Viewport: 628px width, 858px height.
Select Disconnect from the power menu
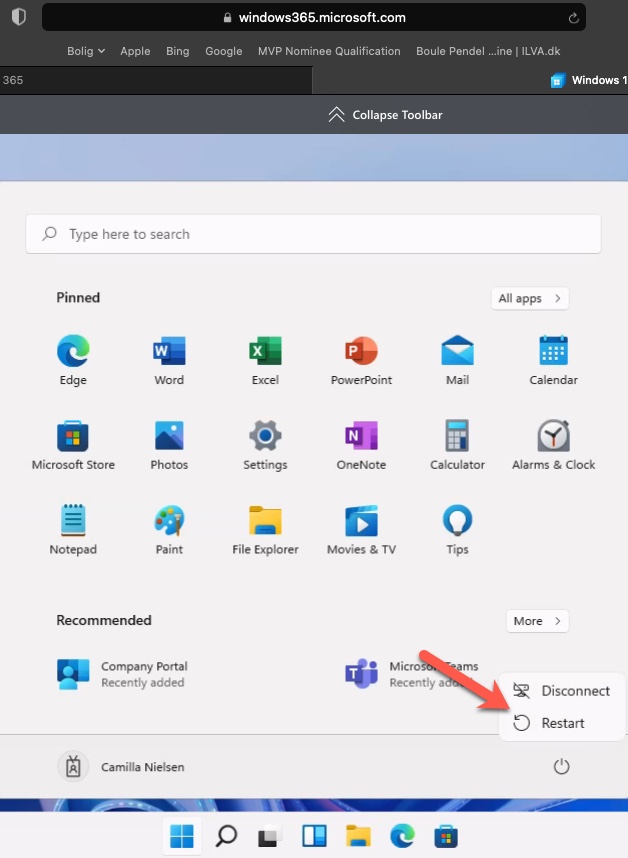[561, 691]
